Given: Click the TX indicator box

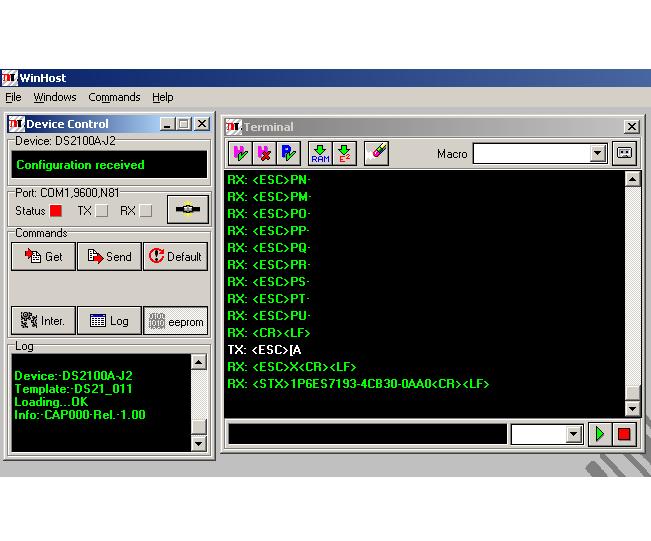Looking at the screenshot, I should click(101, 211).
